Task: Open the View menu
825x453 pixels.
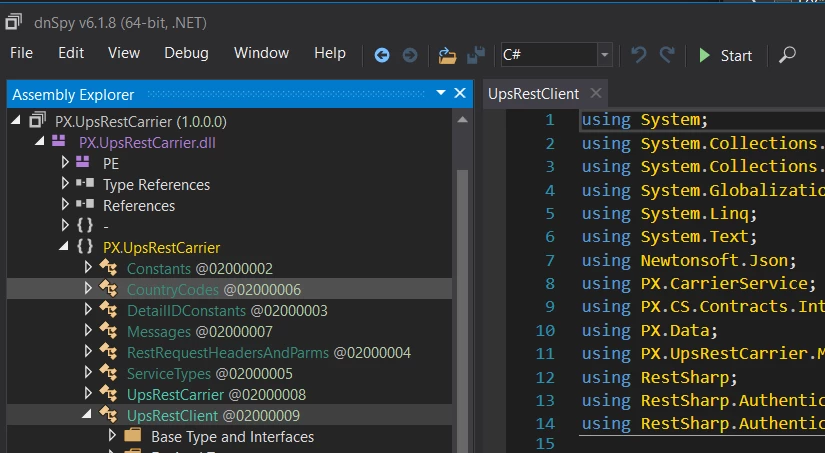Action: point(124,53)
